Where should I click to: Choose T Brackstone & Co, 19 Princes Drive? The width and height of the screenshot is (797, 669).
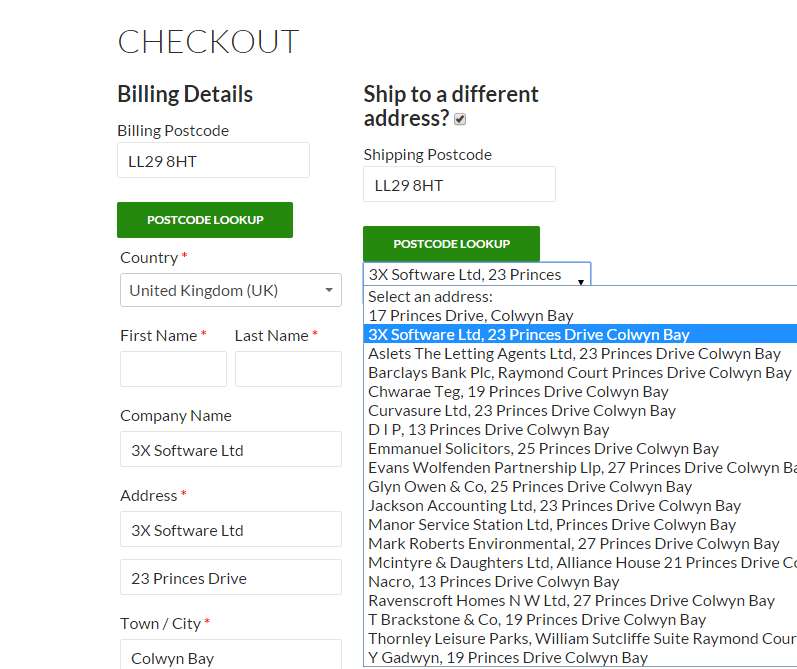point(580,619)
